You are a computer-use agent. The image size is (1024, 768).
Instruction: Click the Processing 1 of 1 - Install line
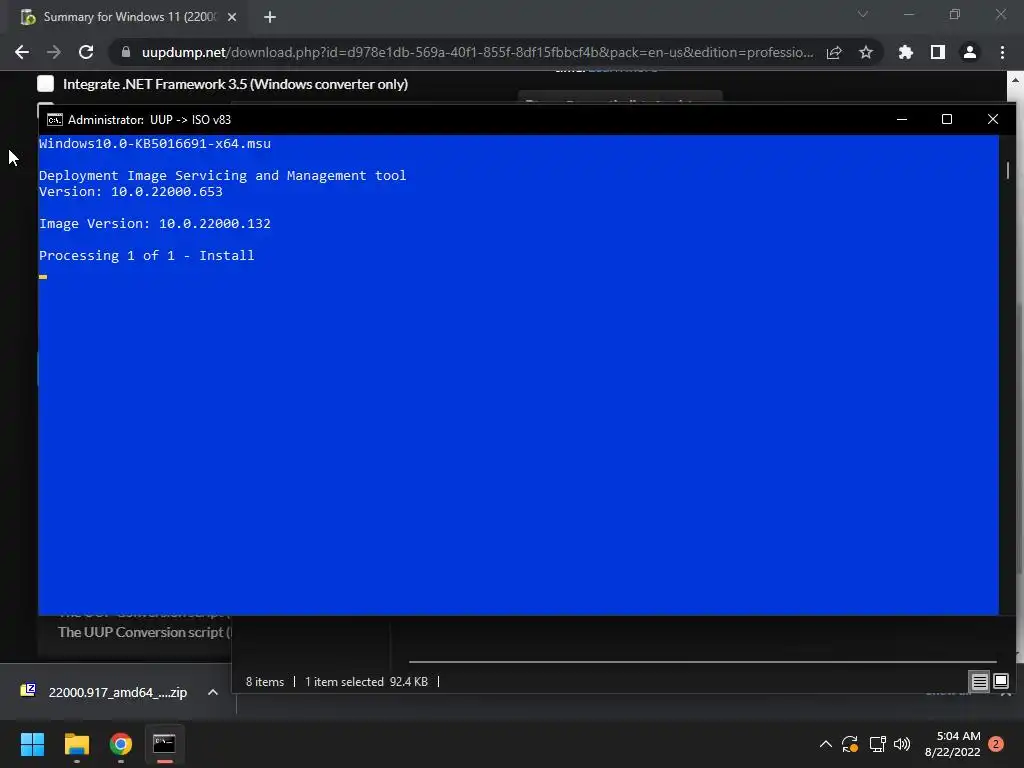click(147, 255)
